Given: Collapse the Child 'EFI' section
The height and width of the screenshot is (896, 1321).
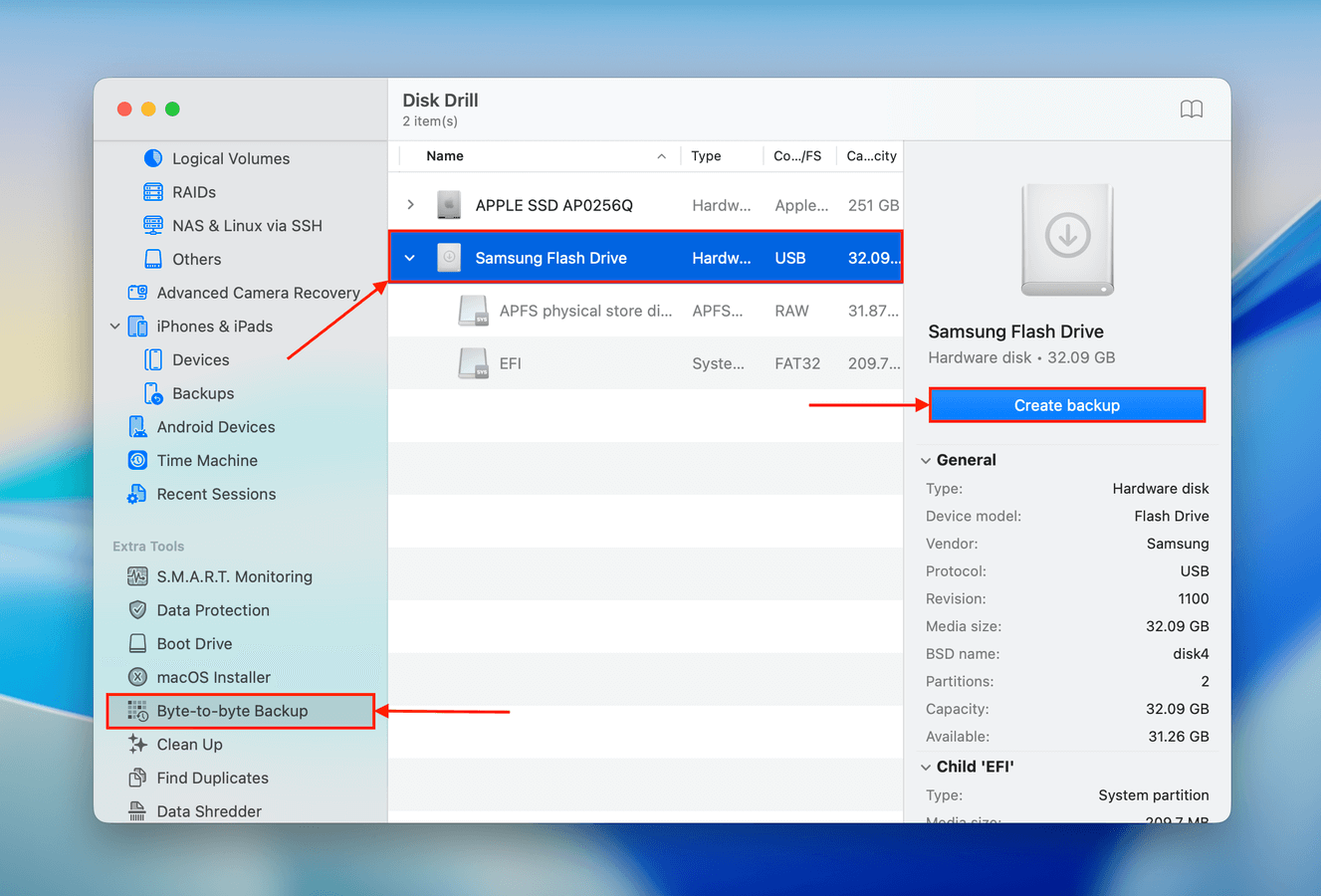Looking at the screenshot, I should [x=926, y=767].
